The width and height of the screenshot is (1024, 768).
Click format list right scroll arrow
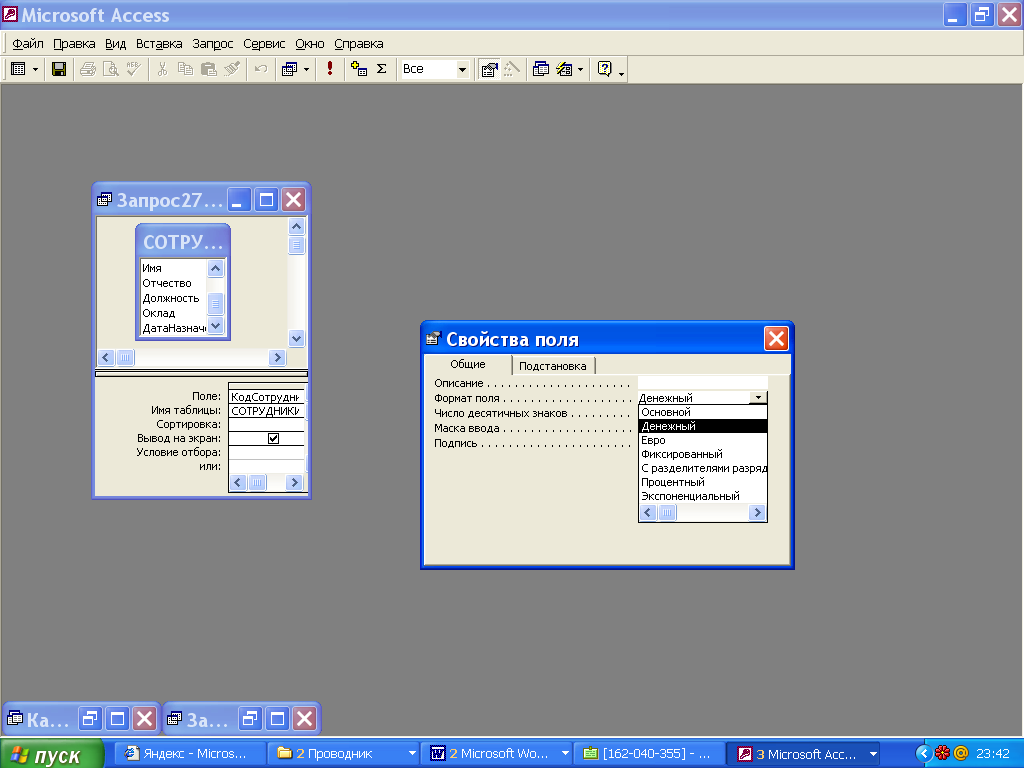coord(758,513)
